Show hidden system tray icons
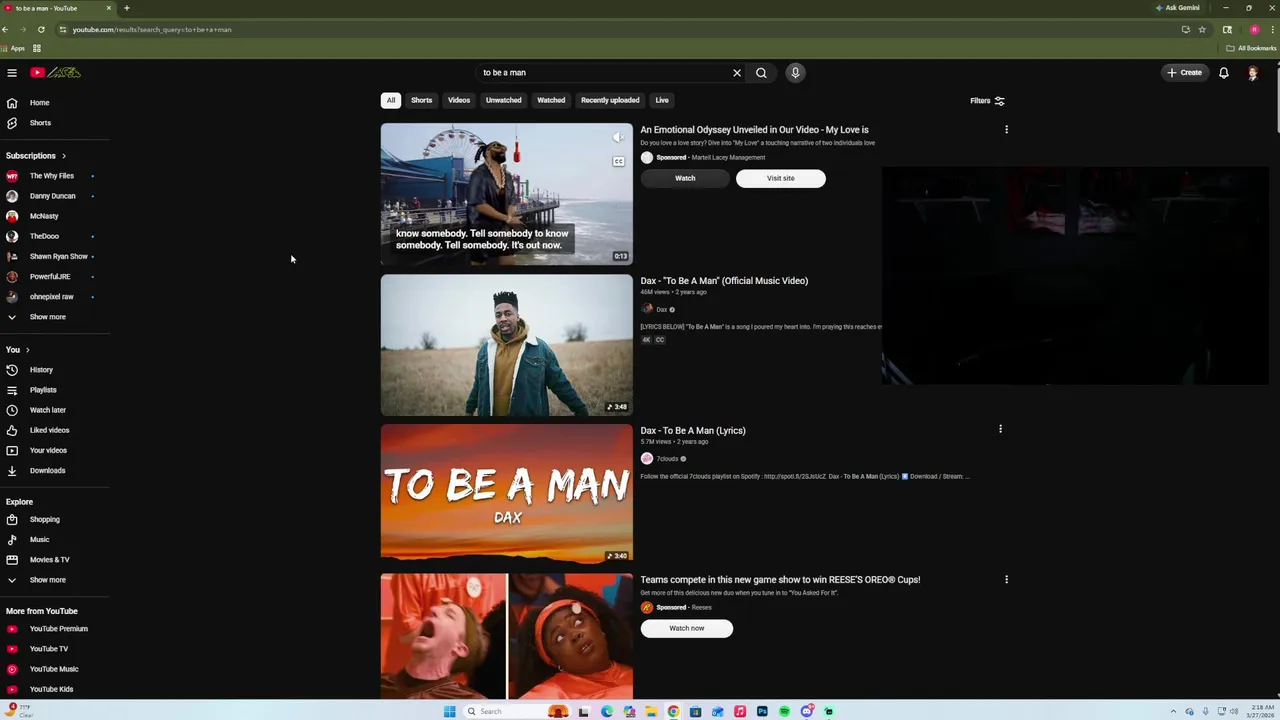Image resolution: width=1280 pixels, height=720 pixels. [1174, 711]
